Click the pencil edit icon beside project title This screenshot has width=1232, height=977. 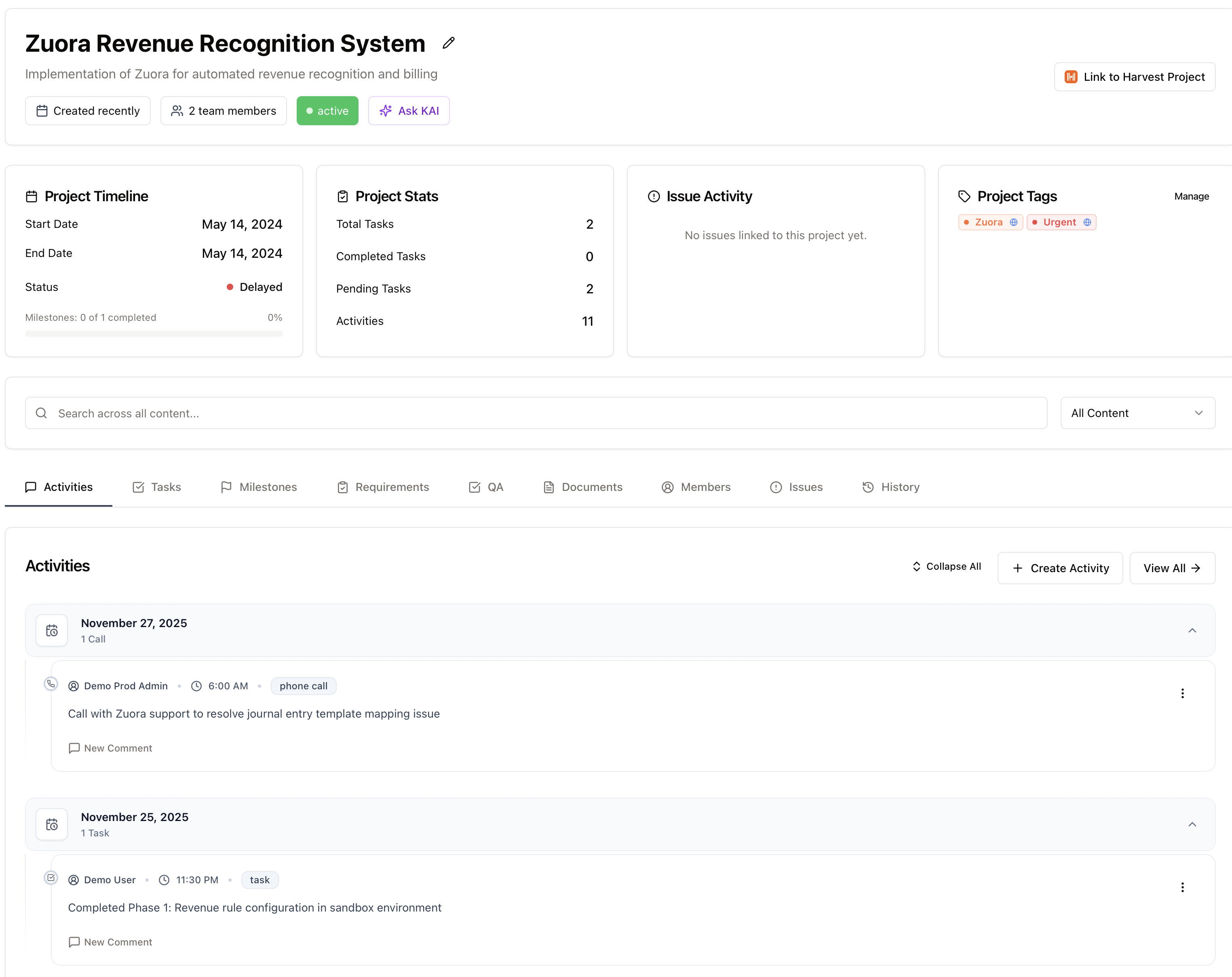(449, 43)
